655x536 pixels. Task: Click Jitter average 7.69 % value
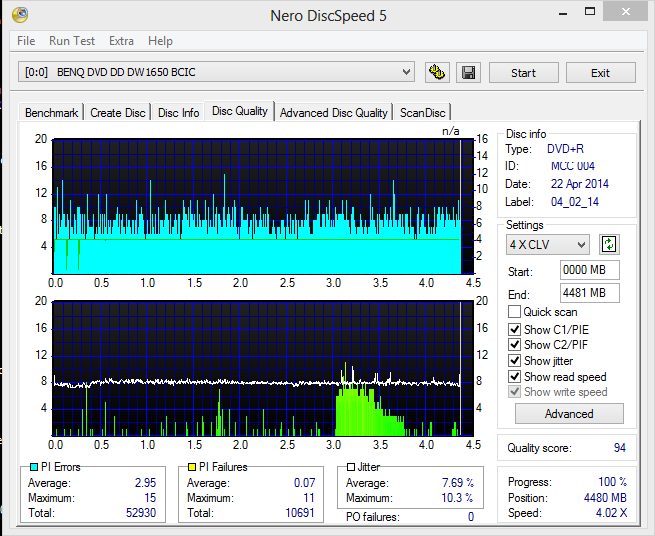tap(458, 483)
